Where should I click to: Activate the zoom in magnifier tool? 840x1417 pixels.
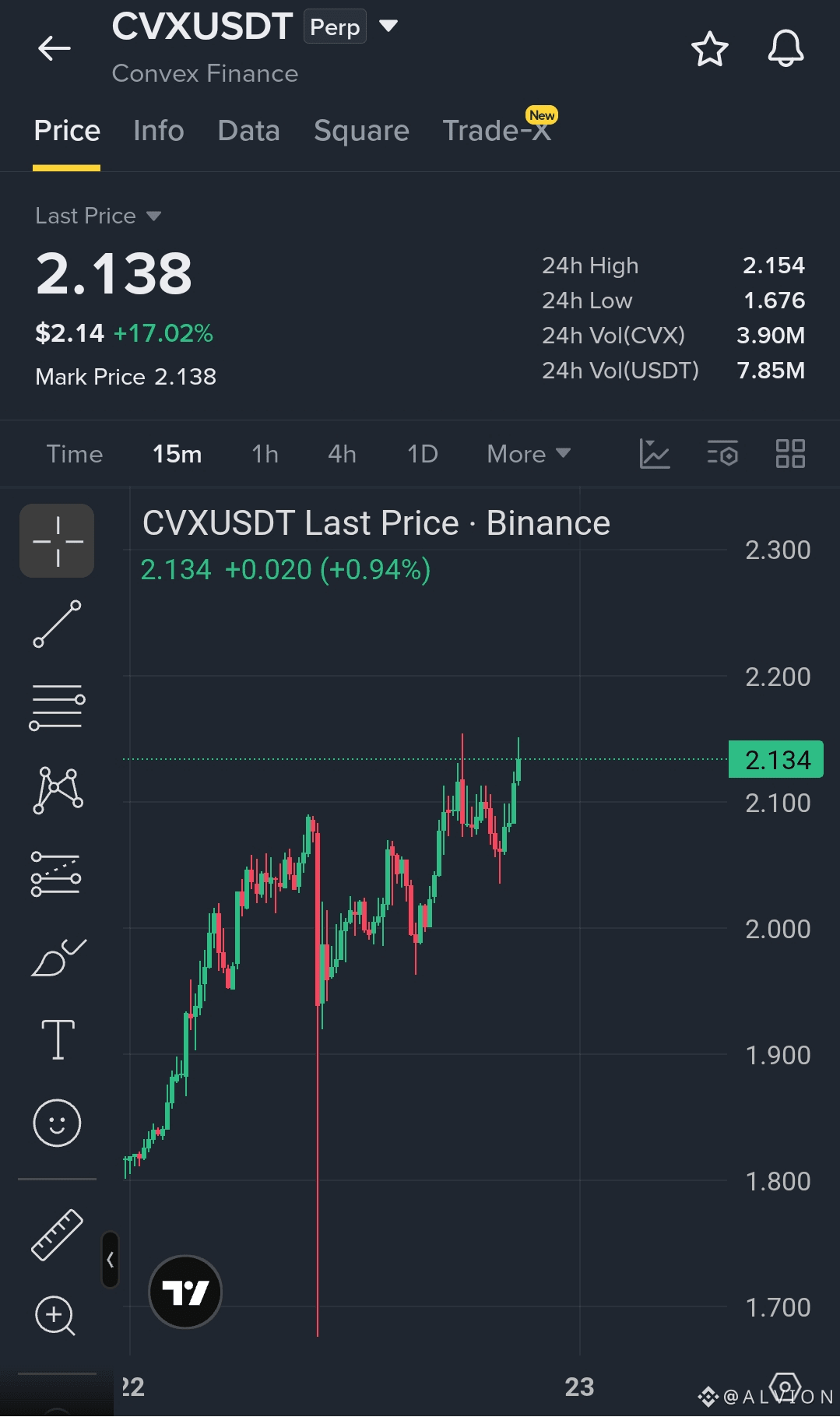pos(55,1317)
